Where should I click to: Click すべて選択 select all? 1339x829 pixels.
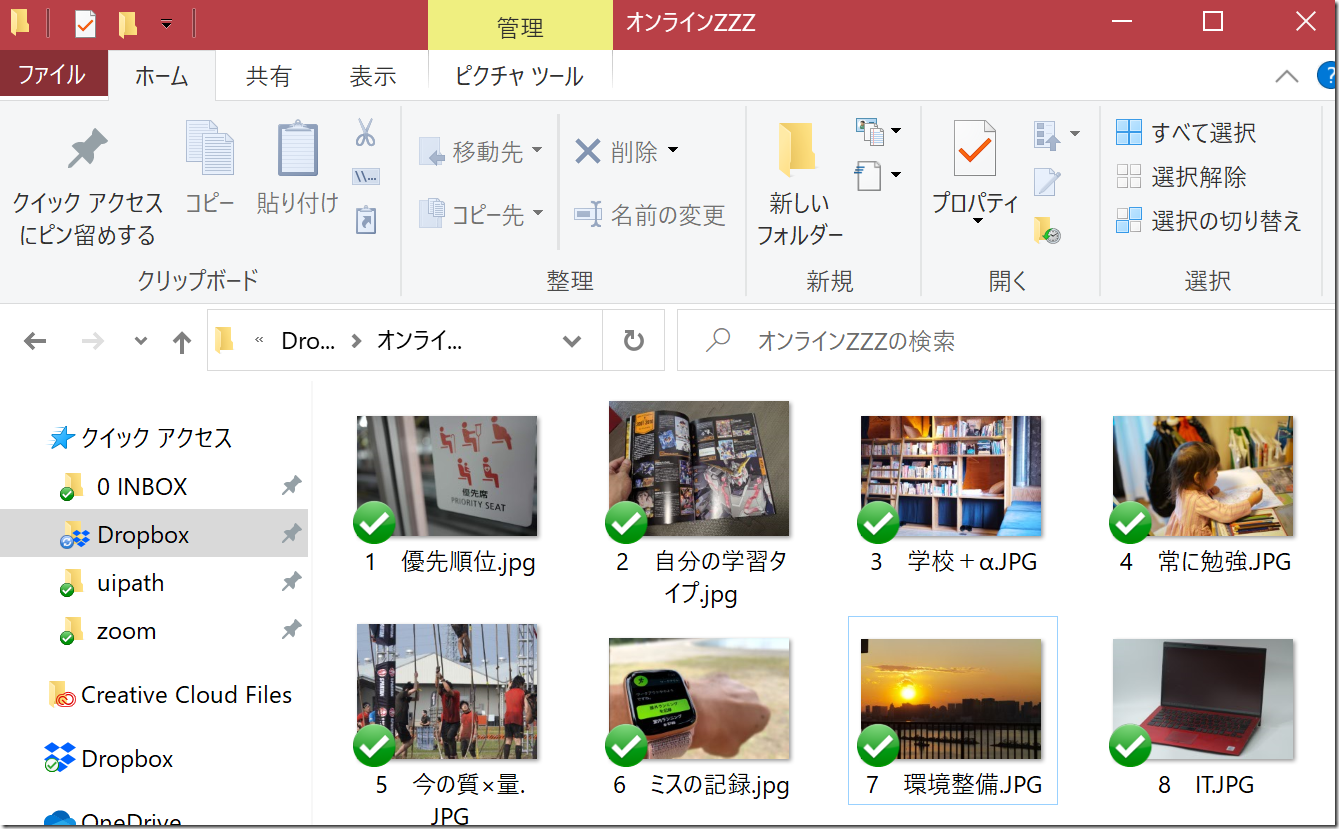point(1186,132)
